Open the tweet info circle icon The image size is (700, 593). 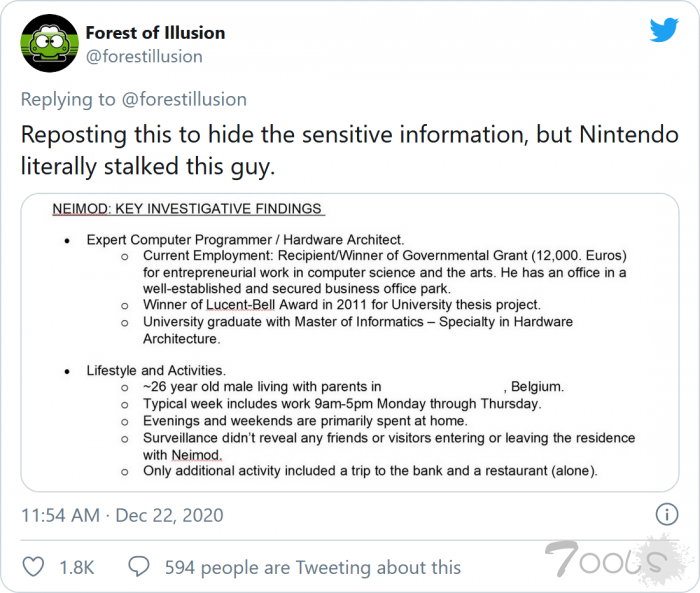coord(666,515)
